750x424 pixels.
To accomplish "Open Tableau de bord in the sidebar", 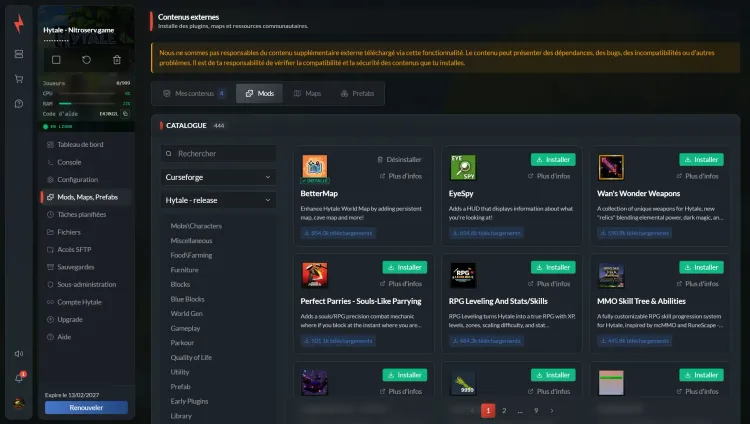I will (86, 145).
